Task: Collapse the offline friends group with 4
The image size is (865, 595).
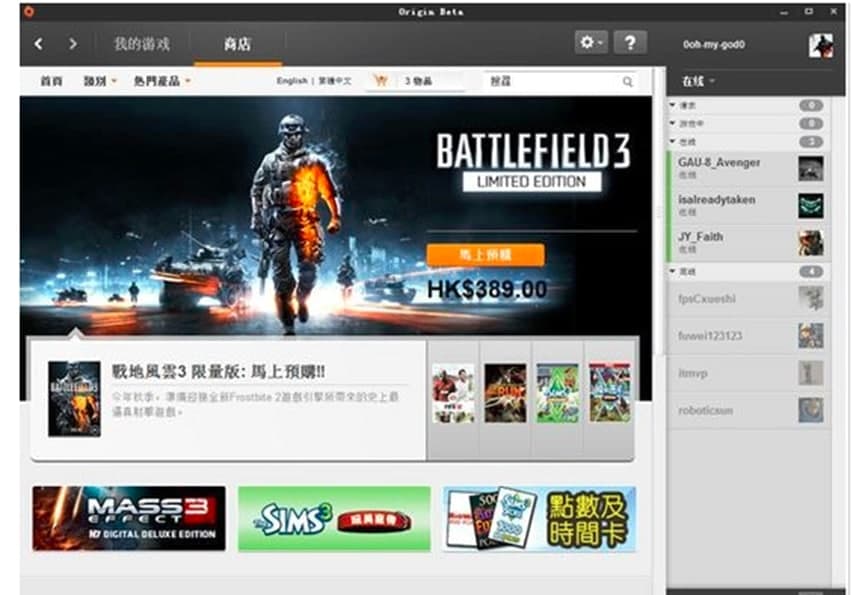Action: tap(674, 272)
